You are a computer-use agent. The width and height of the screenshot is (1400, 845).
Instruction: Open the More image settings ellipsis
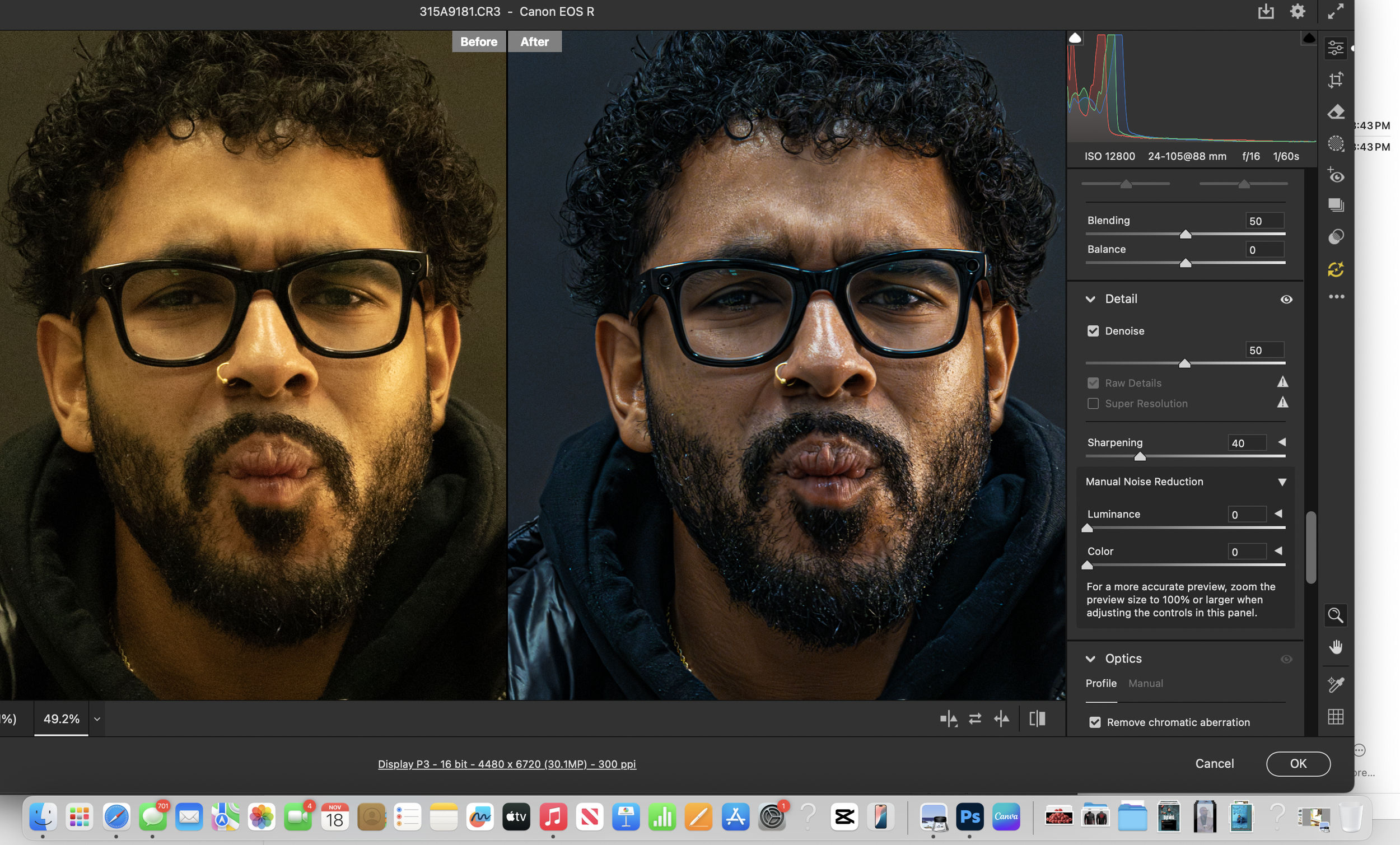[1336, 297]
